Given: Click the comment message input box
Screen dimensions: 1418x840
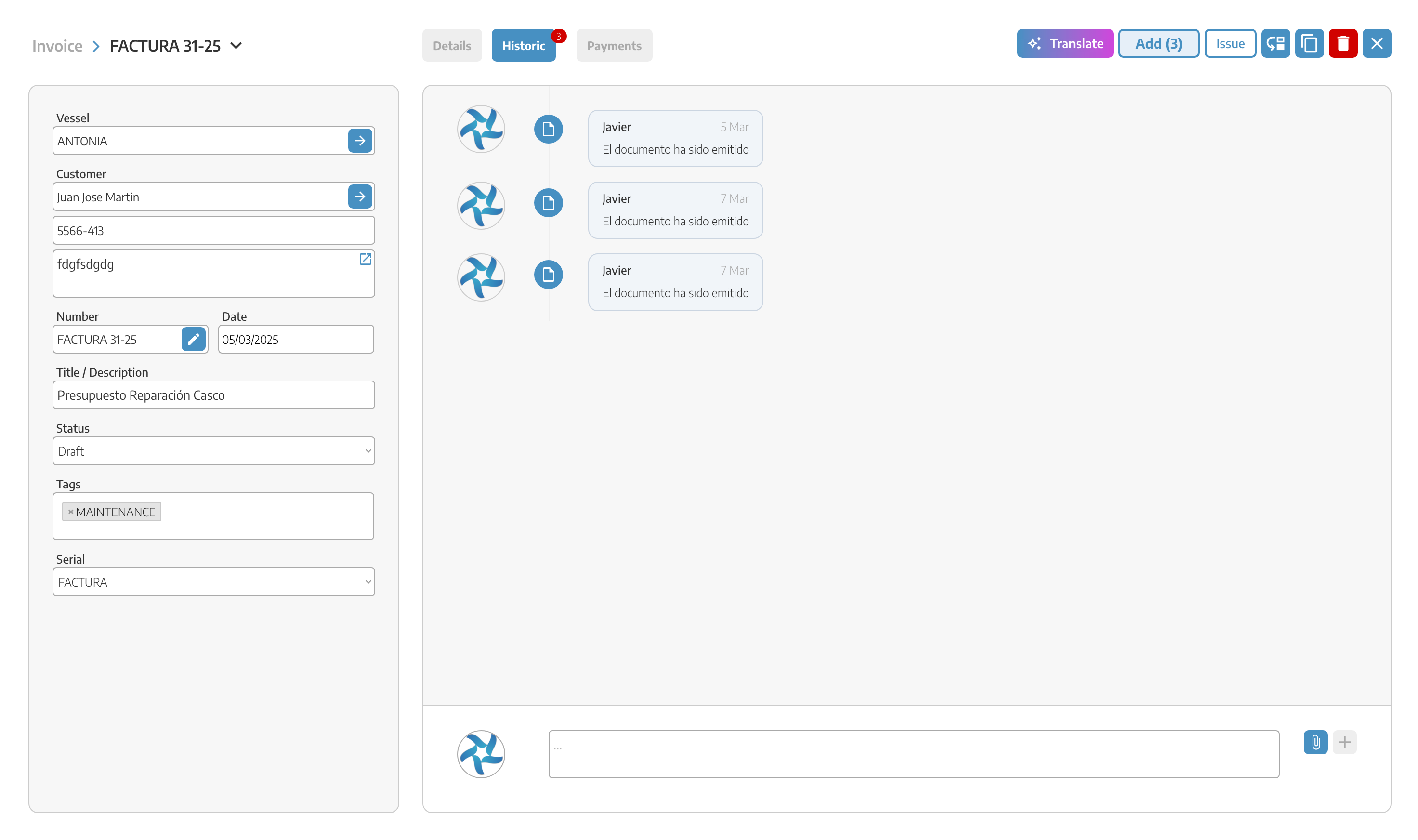Looking at the screenshot, I should (914, 754).
